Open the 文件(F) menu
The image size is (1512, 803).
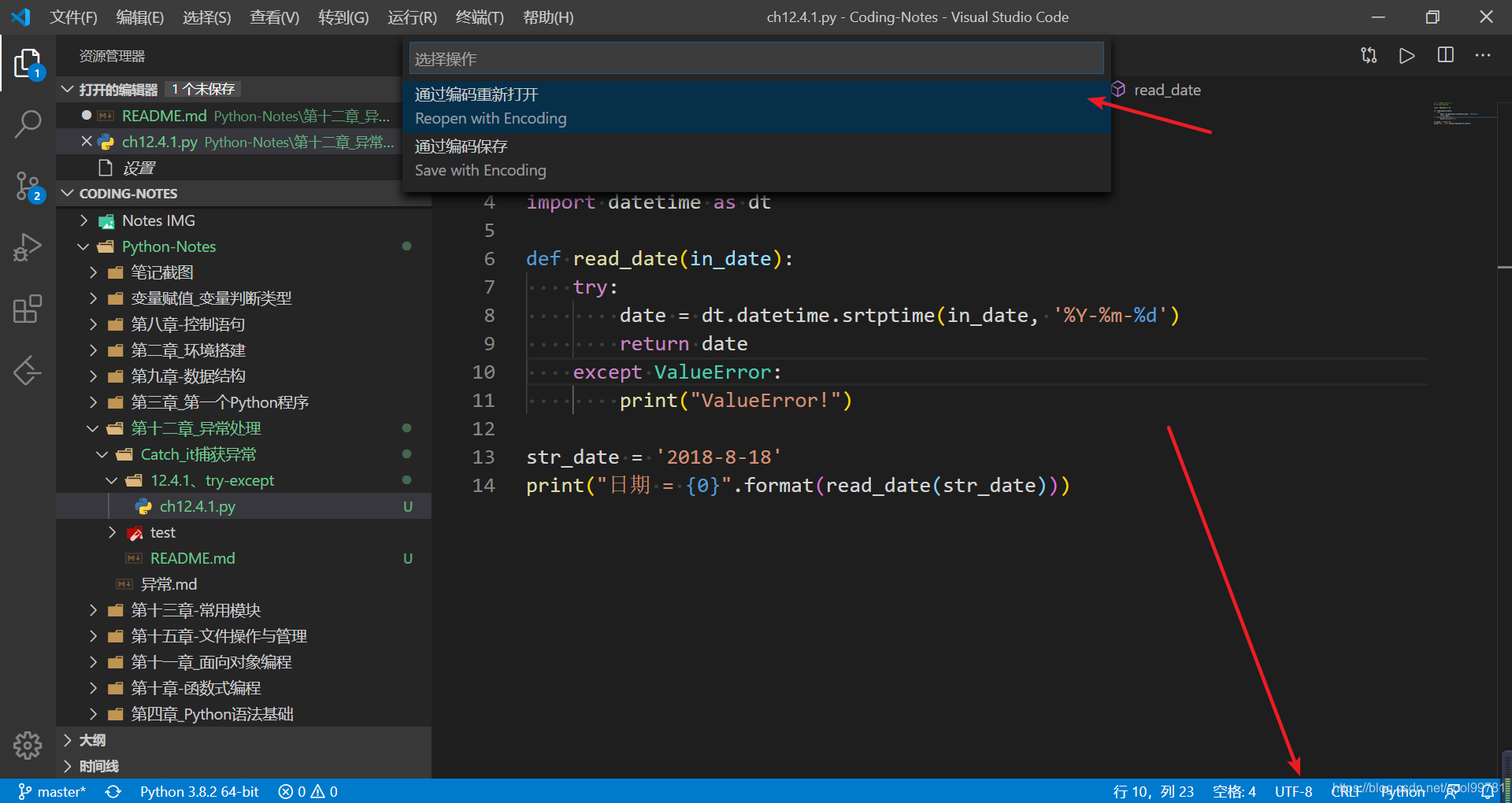click(x=73, y=17)
